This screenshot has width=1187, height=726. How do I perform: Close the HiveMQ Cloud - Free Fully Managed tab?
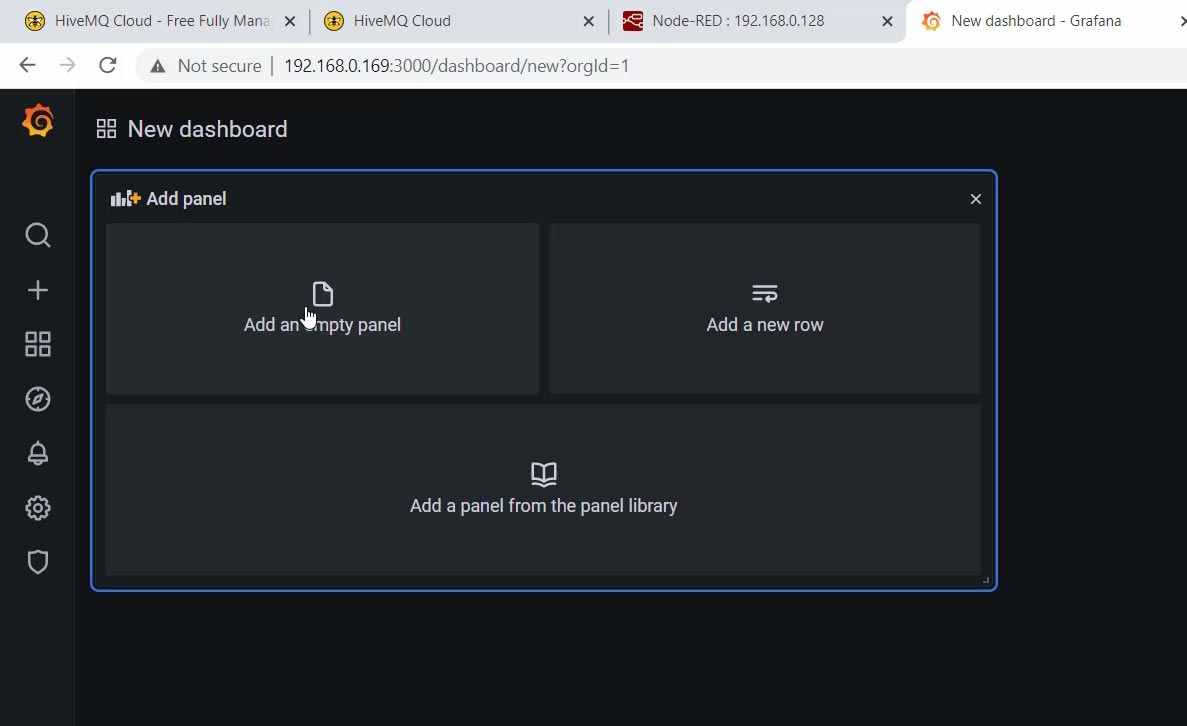point(290,22)
